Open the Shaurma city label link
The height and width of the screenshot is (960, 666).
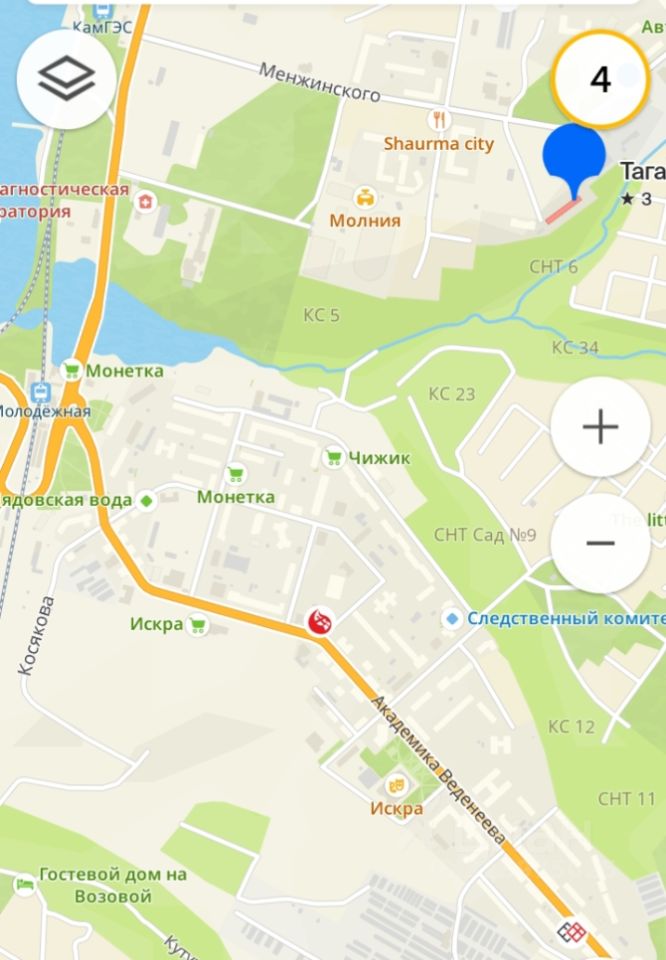click(x=438, y=144)
